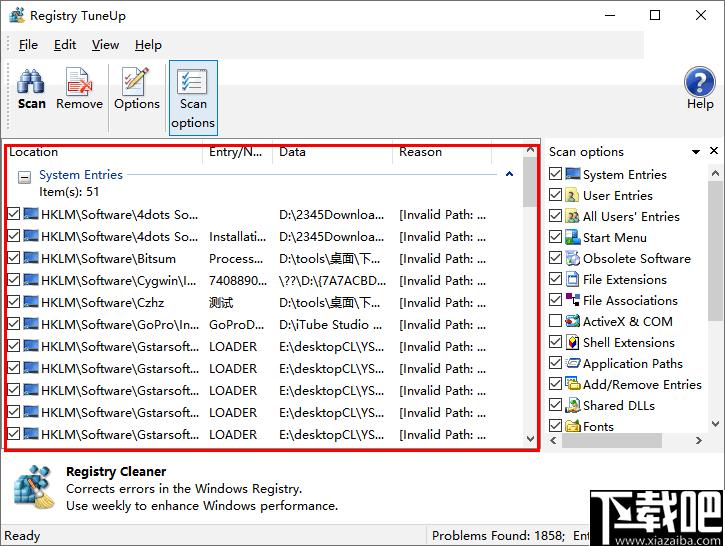
Task: Click the File Extensions icon
Action: click(x=572, y=279)
